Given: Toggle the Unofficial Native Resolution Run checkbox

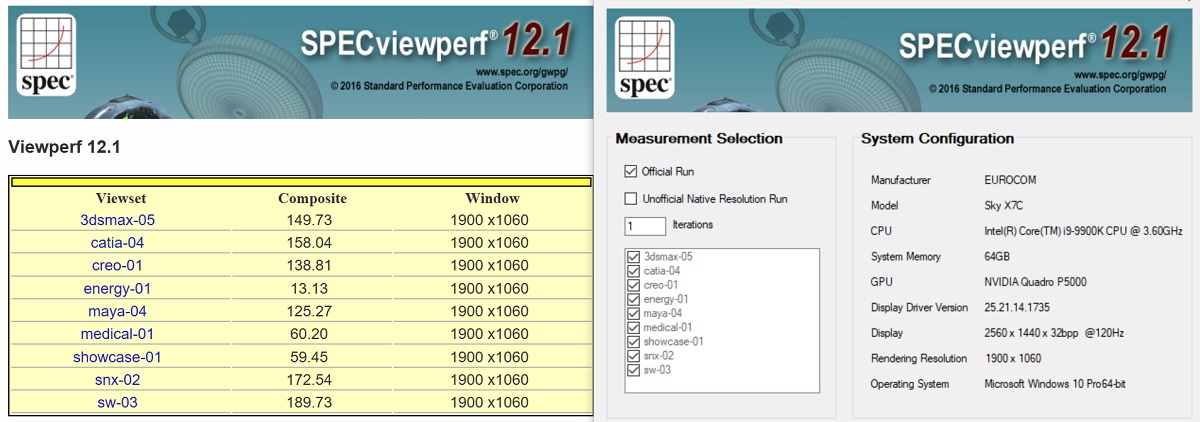Looking at the screenshot, I should pos(631,199).
